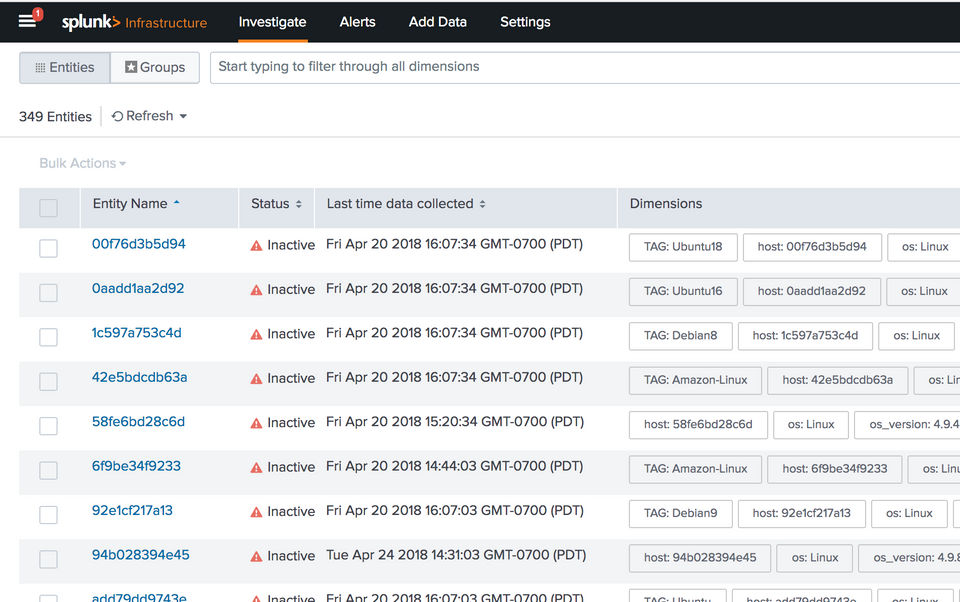Image resolution: width=960 pixels, height=602 pixels.
Task: Check the box for 1c597a753c4d
Action: click(x=48, y=337)
